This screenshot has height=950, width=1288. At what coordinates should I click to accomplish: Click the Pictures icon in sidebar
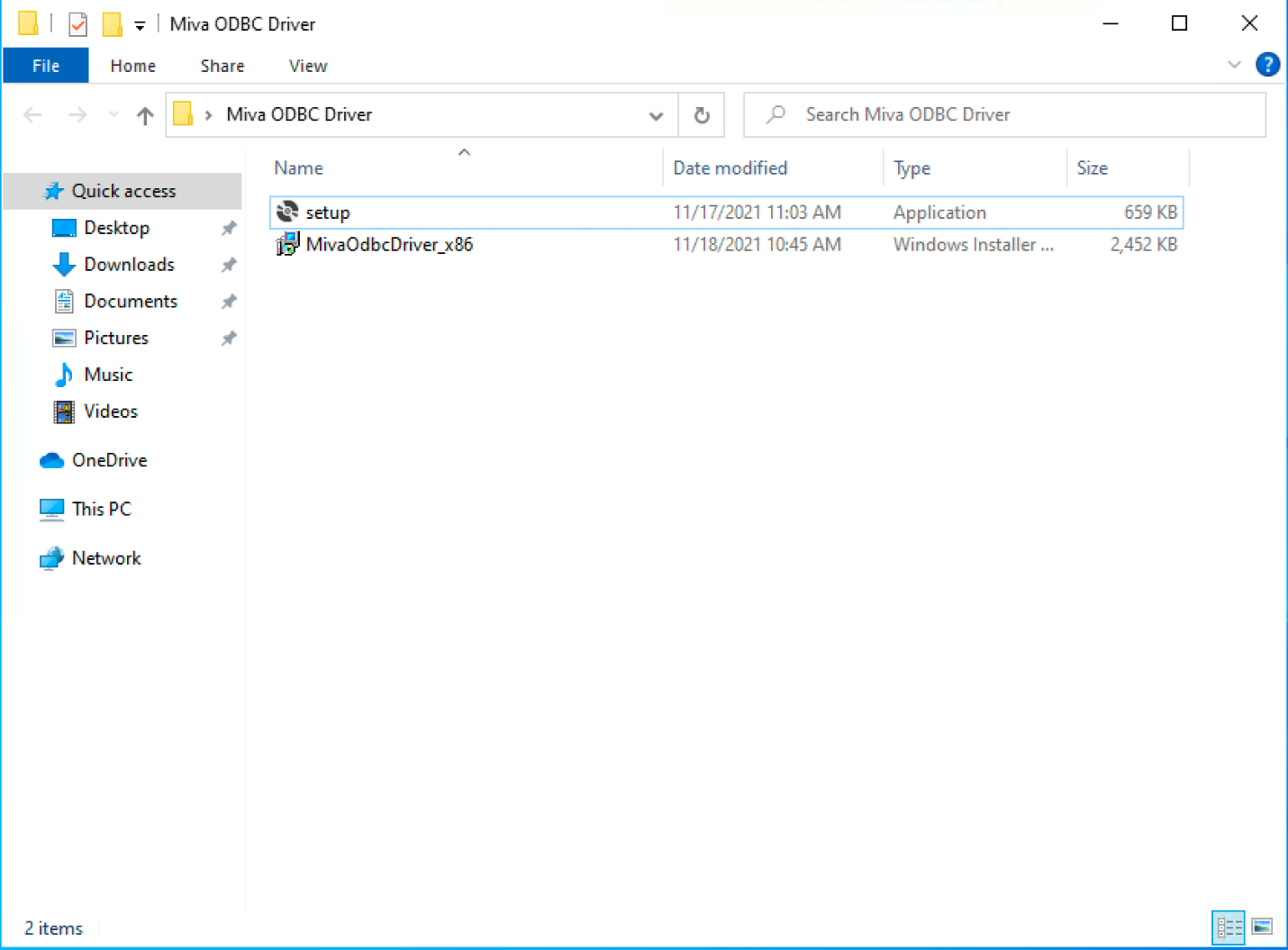pyautogui.click(x=64, y=338)
